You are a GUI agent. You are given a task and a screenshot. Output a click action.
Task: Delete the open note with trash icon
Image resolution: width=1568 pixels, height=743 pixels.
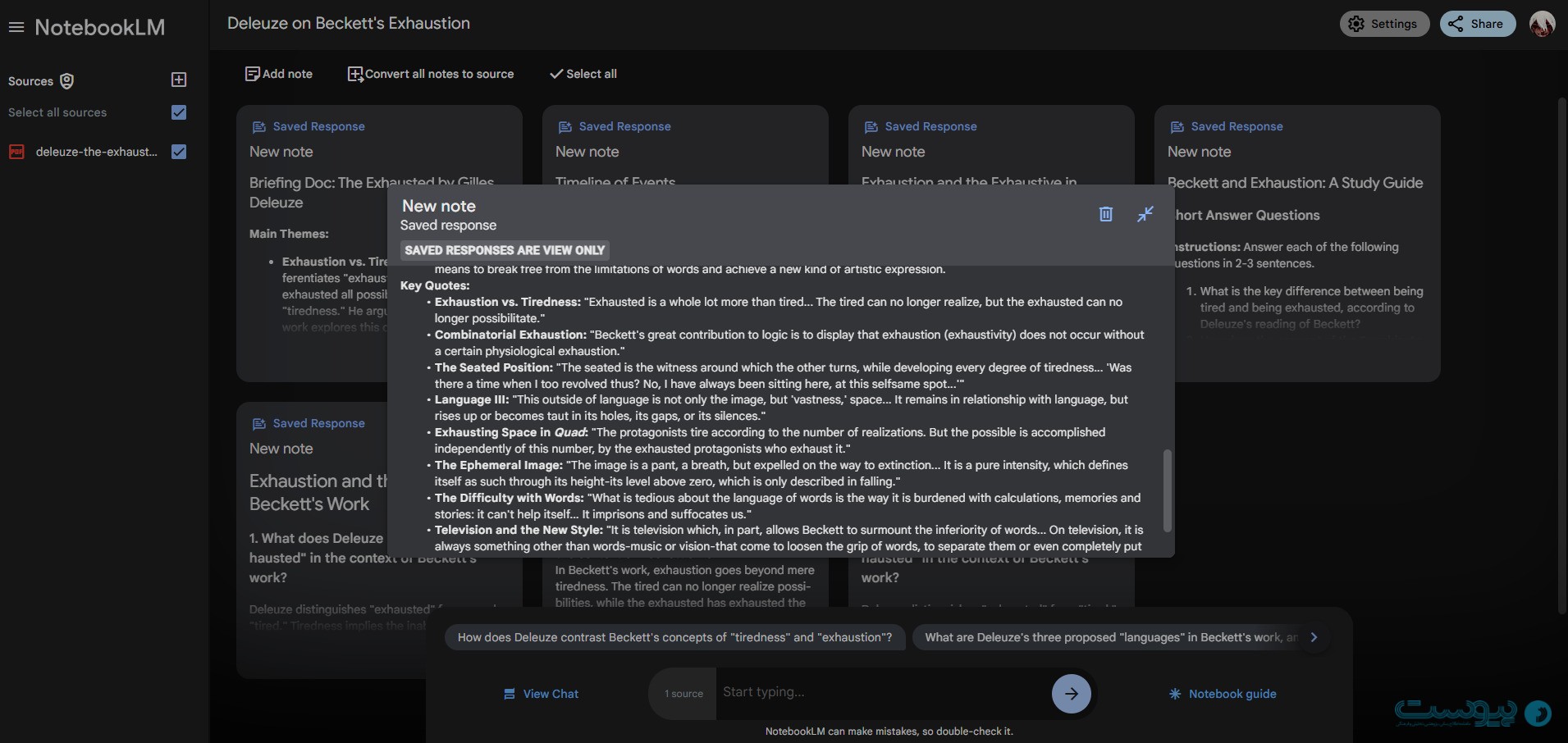pos(1106,214)
